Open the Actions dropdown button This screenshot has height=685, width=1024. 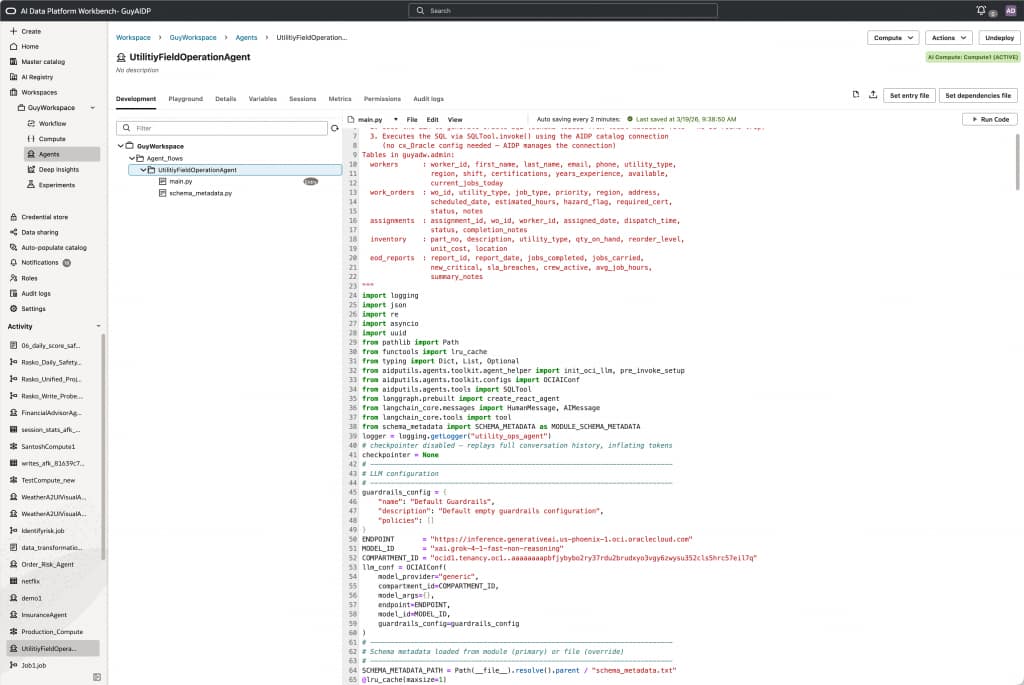pyautogui.click(x=948, y=38)
